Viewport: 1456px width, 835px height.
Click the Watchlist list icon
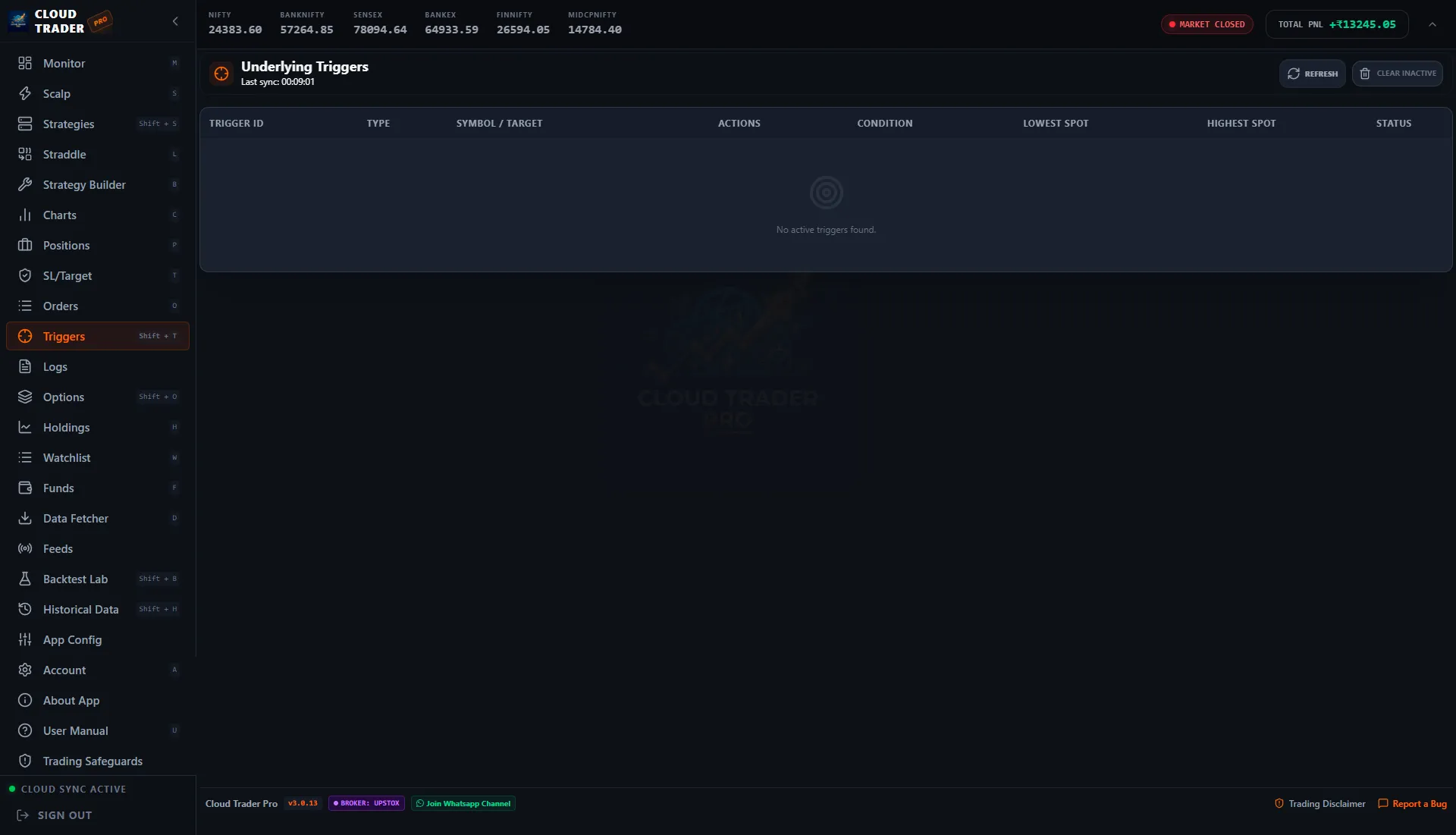(x=25, y=457)
